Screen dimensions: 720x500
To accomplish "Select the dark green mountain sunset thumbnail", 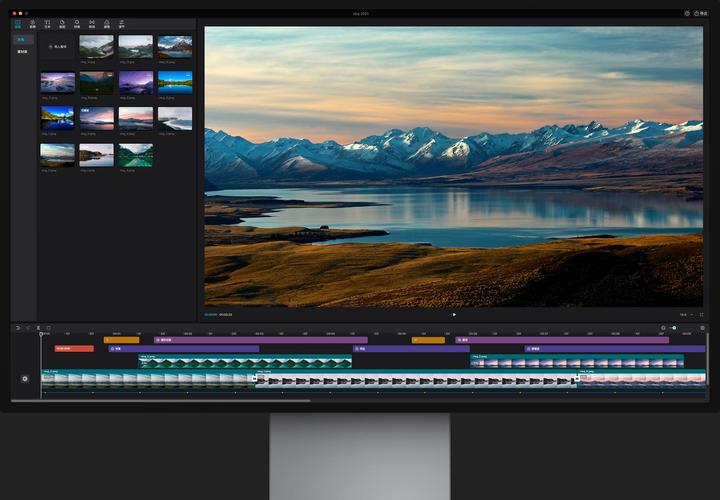I will click(x=96, y=83).
